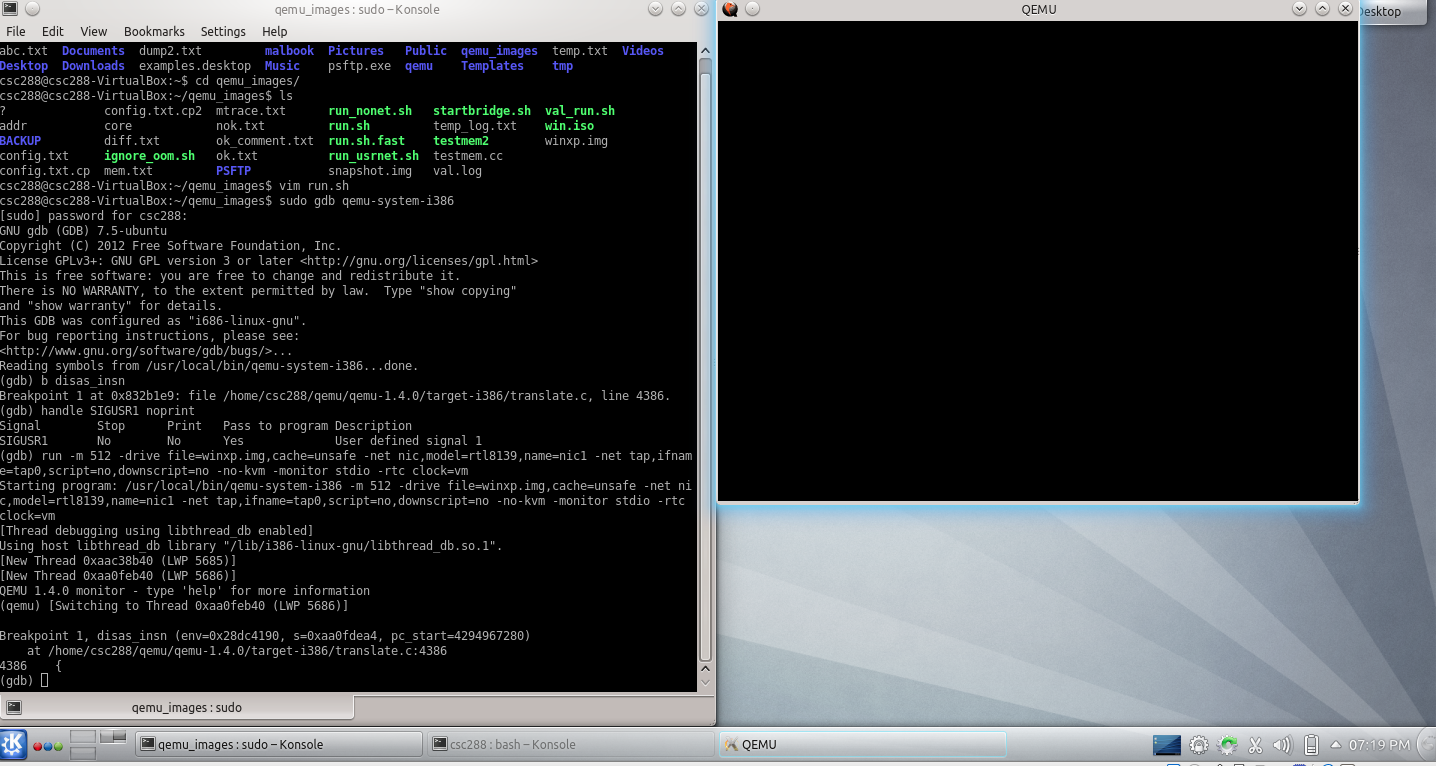Expand hidden system tray icons via up arrow
This screenshot has width=1436, height=766.
point(1334,744)
